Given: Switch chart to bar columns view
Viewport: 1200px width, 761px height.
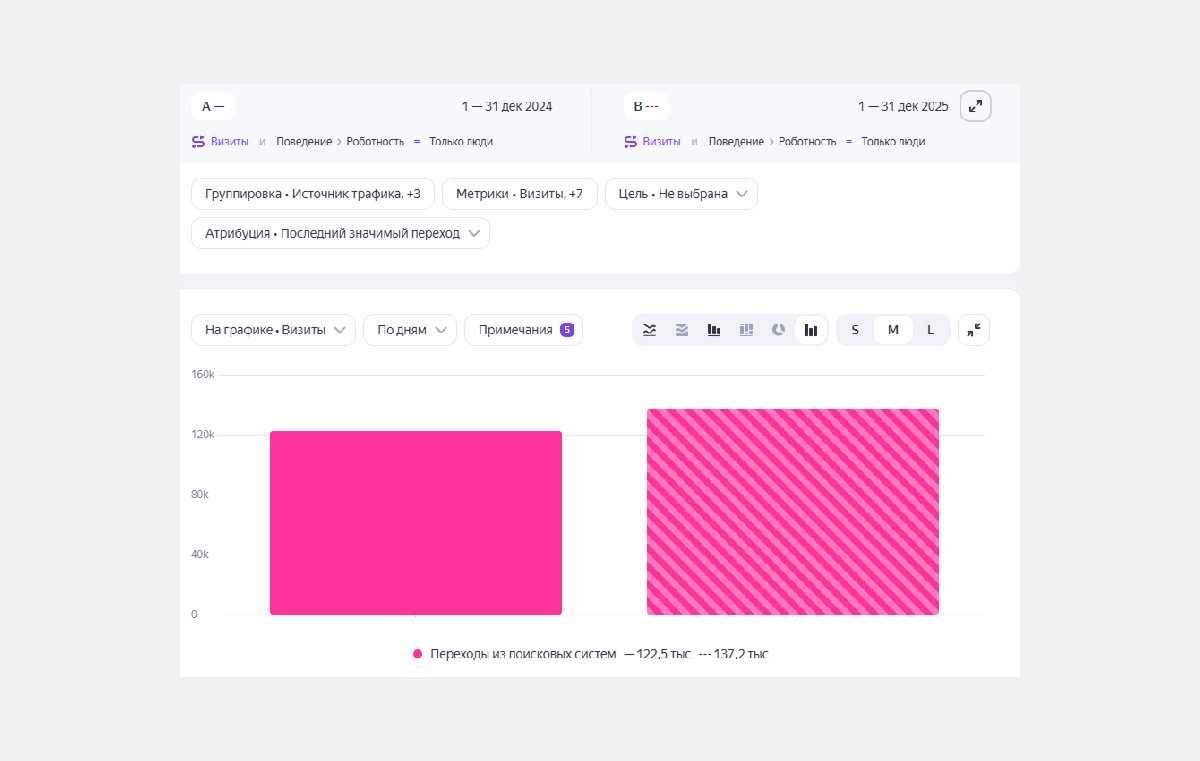Looking at the screenshot, I should (714, 330).
